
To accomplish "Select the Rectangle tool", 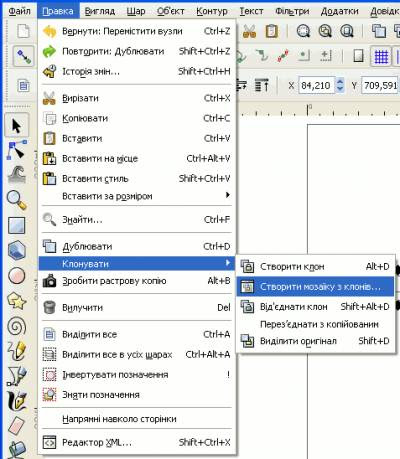I will (x=16, y=225).
